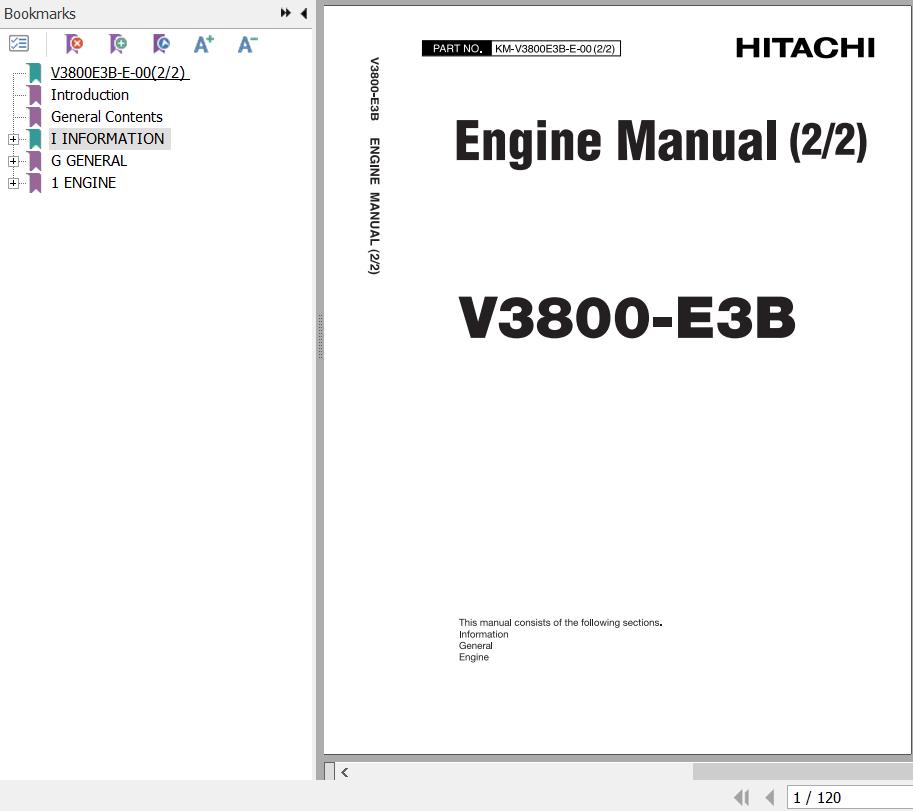Image resolution: width=913 pixels, height=811 pixels.
Task: Click the vertical spine text V3800-E3B
Action: tap(374, 89)
